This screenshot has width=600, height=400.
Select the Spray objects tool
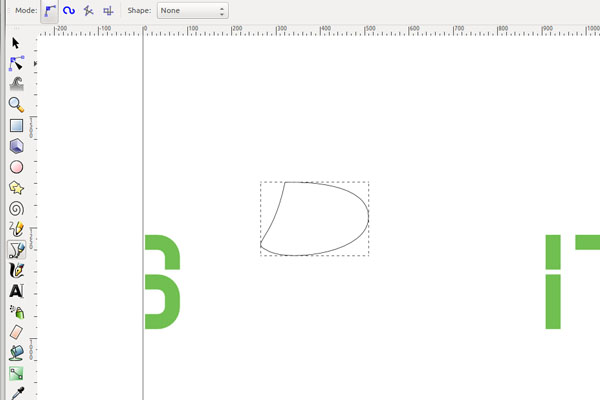(17, 312)
